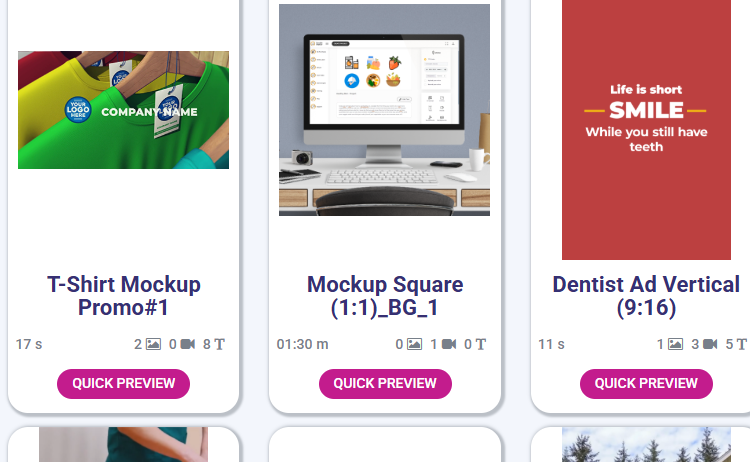Viewport: 750px width, 462px height.
Task: Click the Mockup Square (1:1)_BG_1 title
Action: click(385, 296)
